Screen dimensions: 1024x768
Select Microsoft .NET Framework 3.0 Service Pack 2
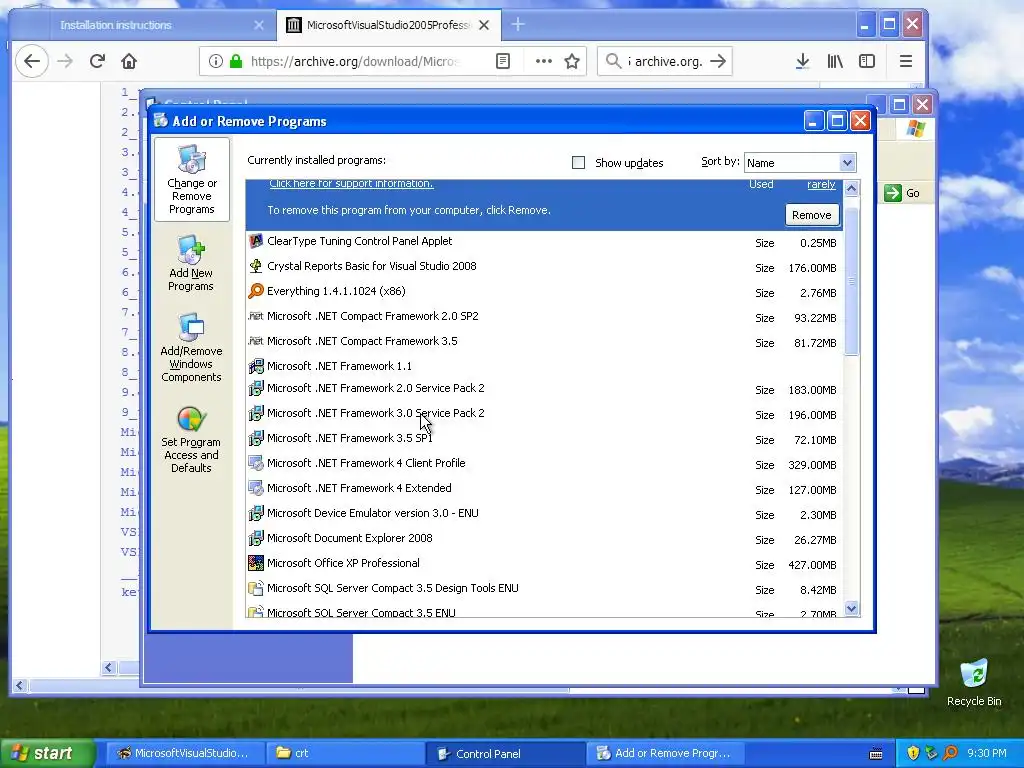point(545,413)
